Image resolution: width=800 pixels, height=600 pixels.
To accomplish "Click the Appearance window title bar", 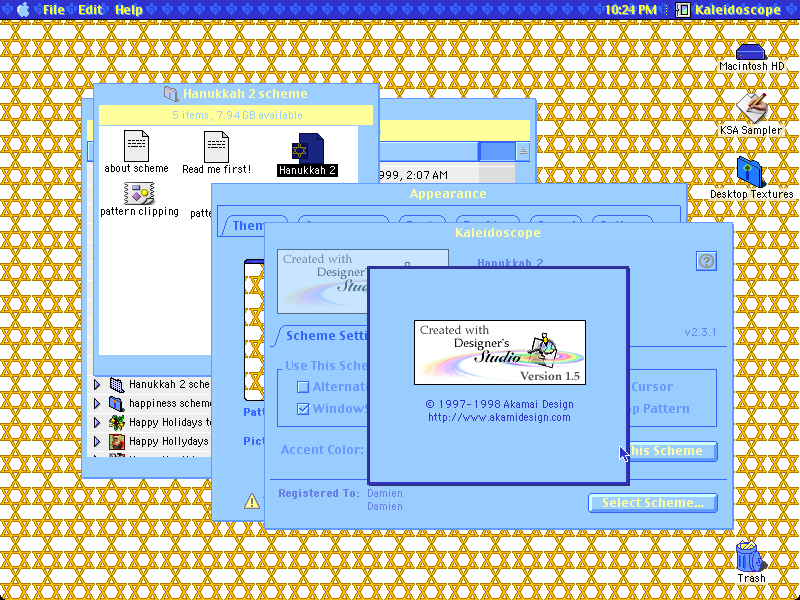I will (448, 194).
